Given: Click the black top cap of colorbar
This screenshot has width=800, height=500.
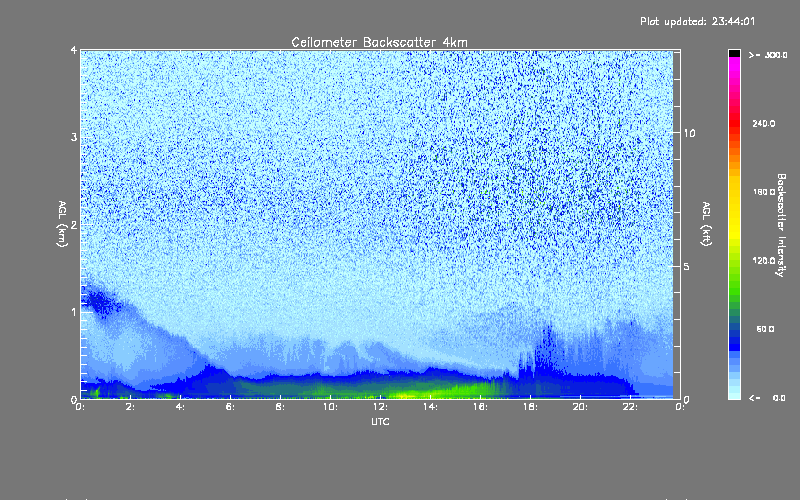Looking at the screenshot, I should pyautogui.click(x=734, y=53).
